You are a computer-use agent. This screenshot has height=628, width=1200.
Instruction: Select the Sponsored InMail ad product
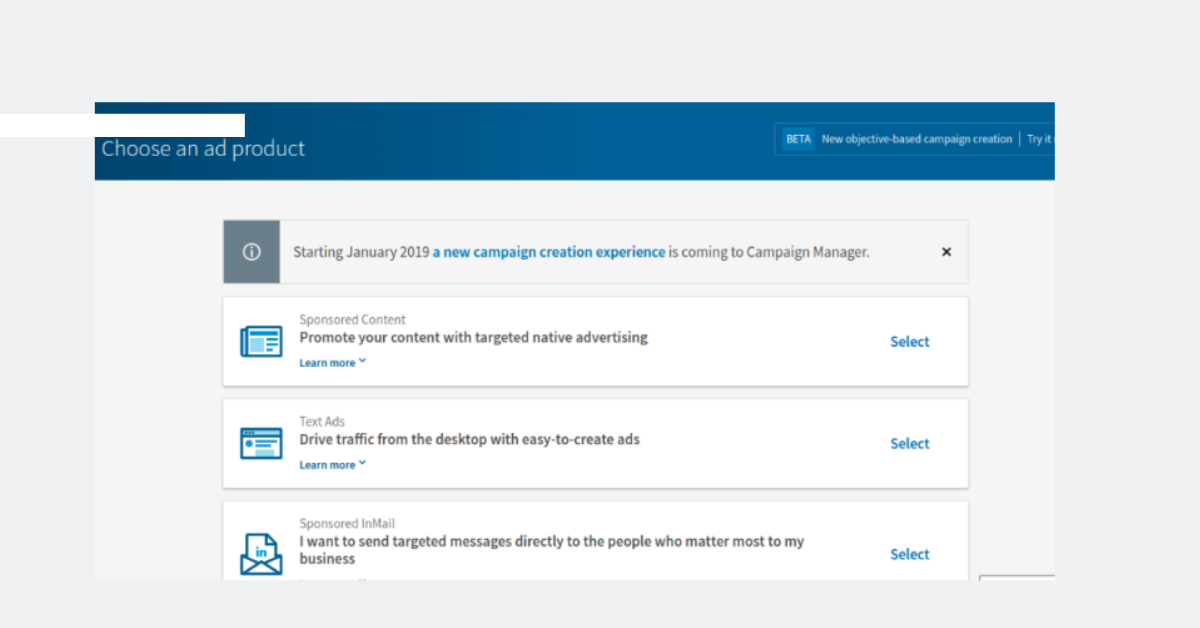(x=910, y=554)
